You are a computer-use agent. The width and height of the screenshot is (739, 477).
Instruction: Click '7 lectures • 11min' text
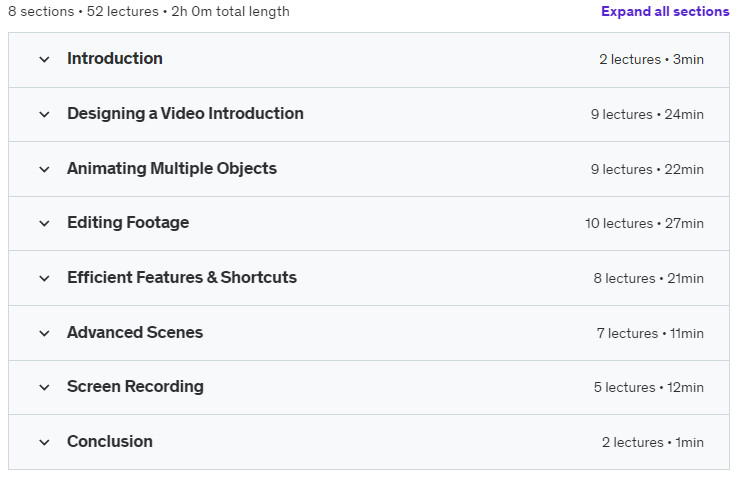pos(650,333)
